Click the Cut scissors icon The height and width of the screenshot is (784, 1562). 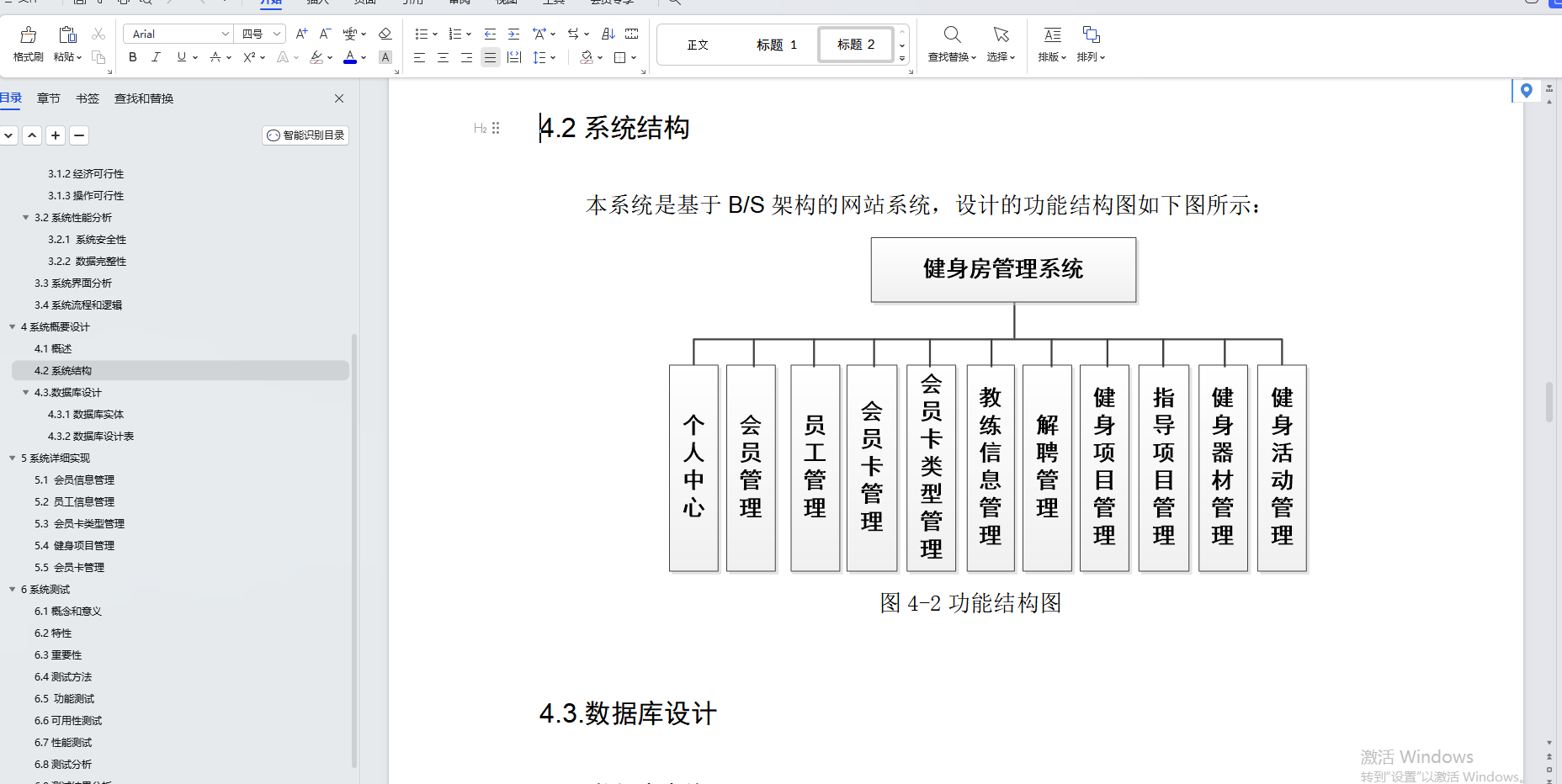click(x=98, y=33)
